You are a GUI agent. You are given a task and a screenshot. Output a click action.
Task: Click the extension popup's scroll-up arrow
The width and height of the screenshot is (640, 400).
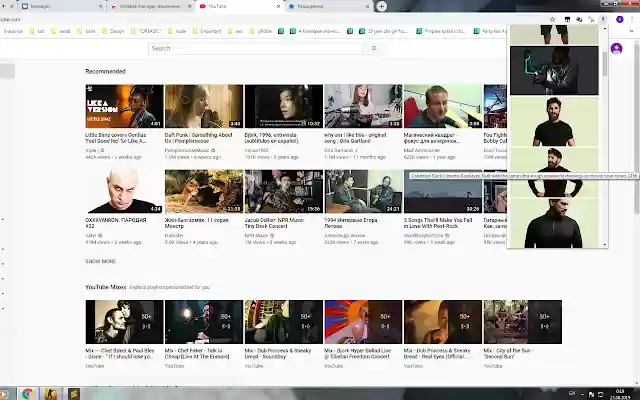point(605,28)
